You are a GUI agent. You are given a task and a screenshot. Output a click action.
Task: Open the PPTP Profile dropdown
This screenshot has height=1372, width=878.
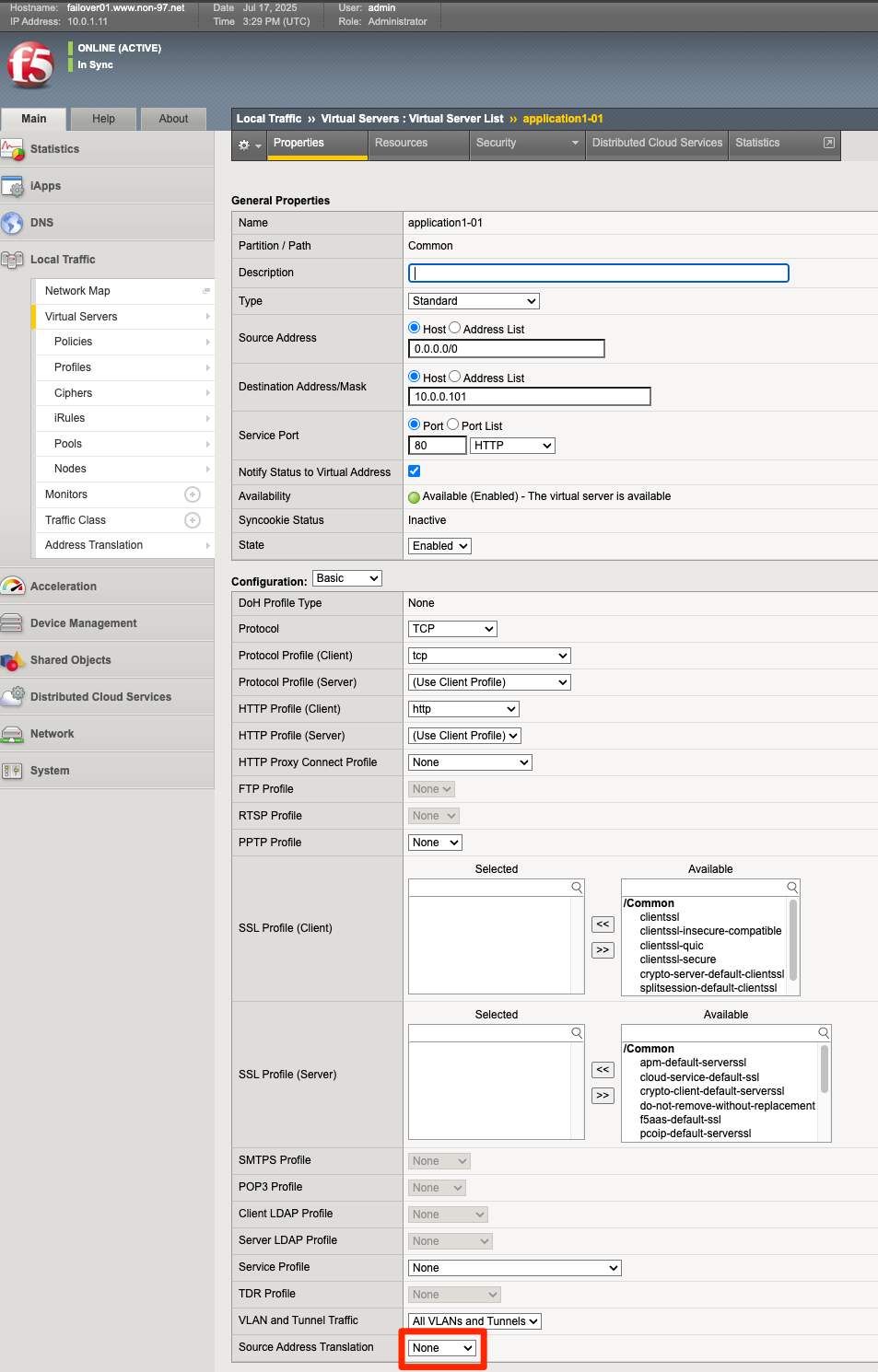point(435,843)
